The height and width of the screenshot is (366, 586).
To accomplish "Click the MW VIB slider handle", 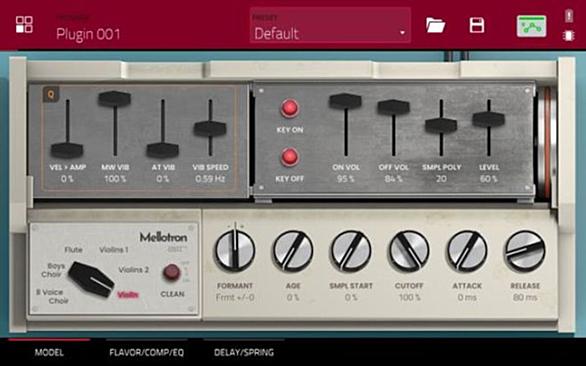I will point(114,99).
